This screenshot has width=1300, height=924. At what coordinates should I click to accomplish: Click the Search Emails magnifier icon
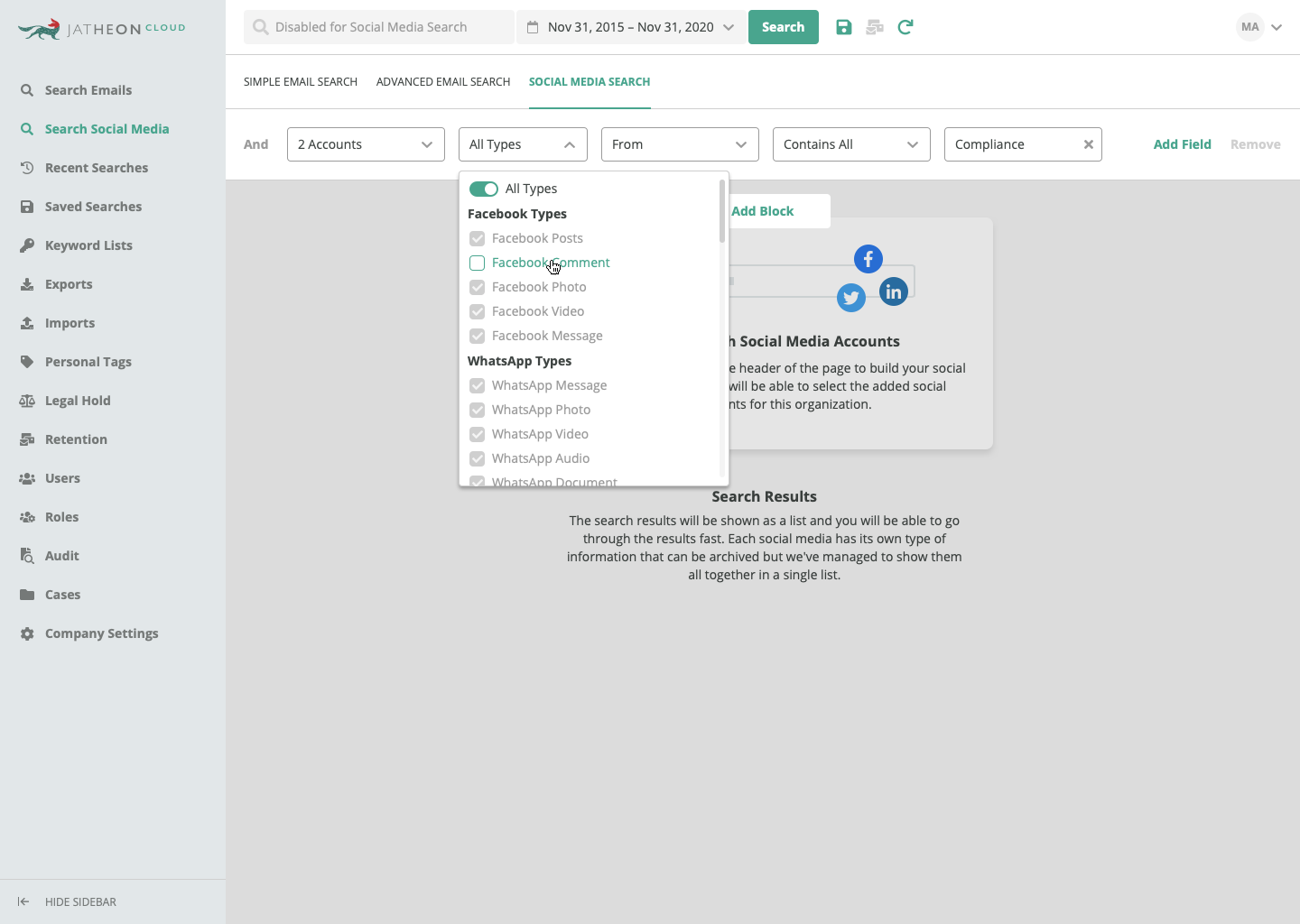27,90
